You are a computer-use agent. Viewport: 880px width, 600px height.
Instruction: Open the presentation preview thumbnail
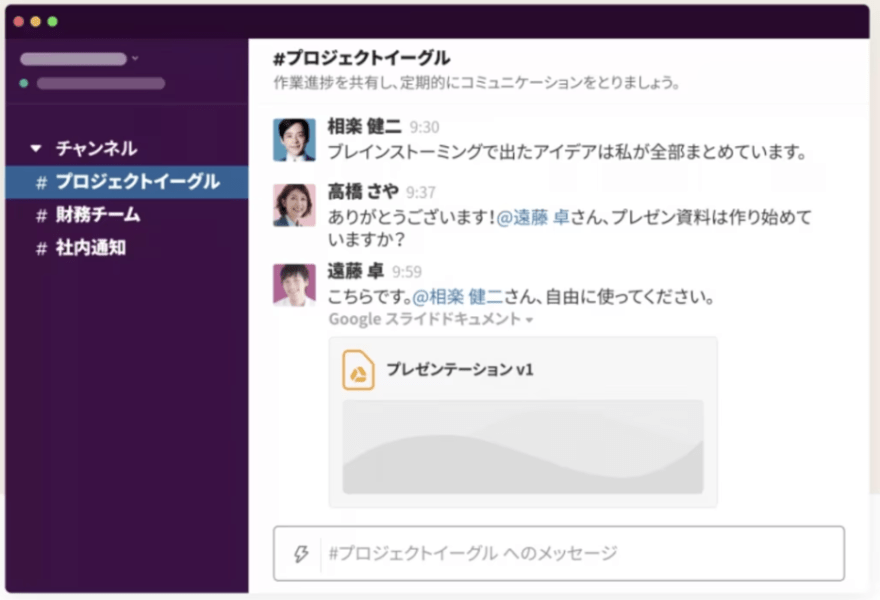522,447
